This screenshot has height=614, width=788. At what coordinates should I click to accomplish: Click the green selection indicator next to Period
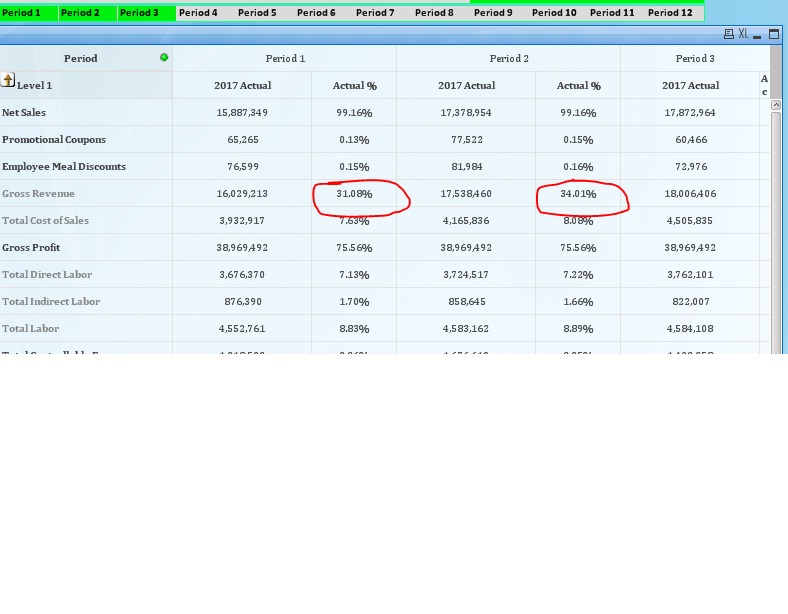pyautogui.click(x=164, y=57)
